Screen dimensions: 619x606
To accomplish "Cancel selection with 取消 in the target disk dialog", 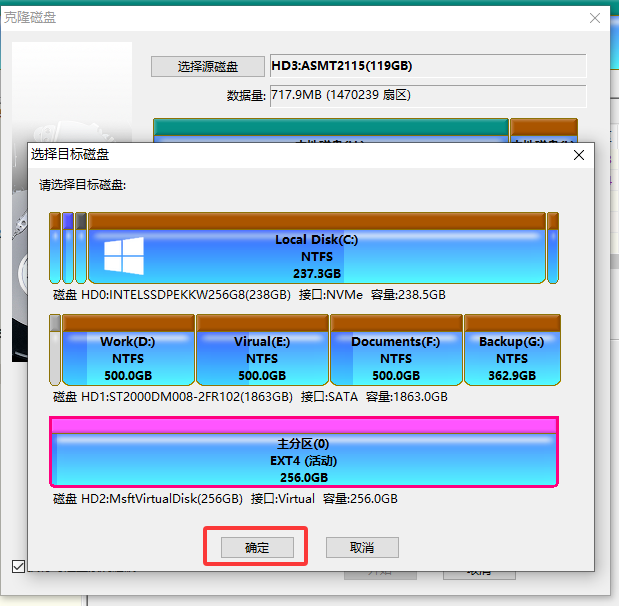I will (362, 547).
